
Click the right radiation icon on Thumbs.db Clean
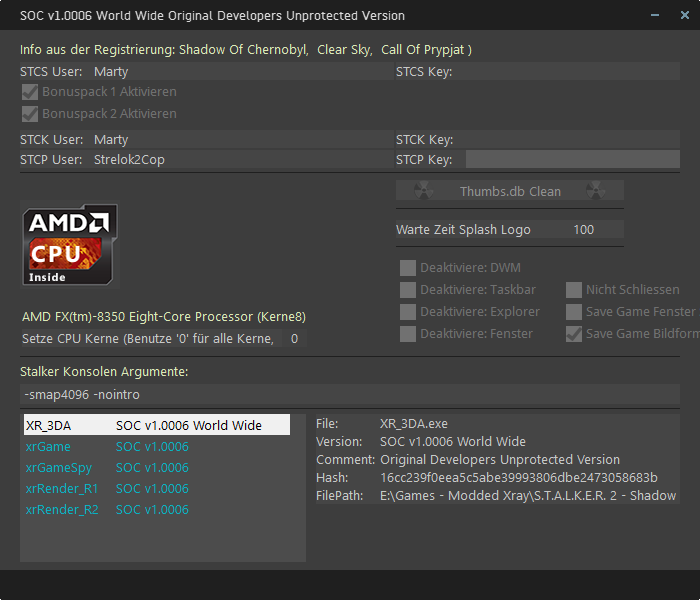(x=596, y=191)
